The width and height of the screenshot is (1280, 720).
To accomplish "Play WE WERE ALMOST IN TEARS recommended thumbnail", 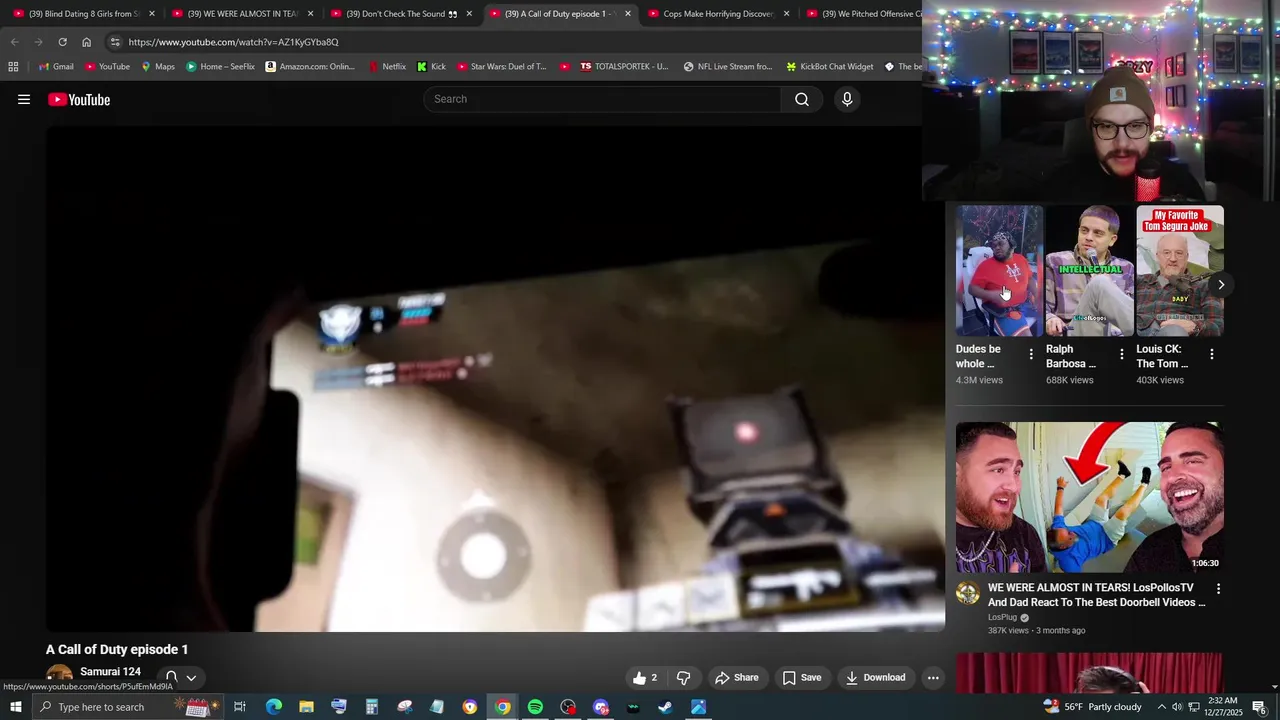I will coord(1089,497).
